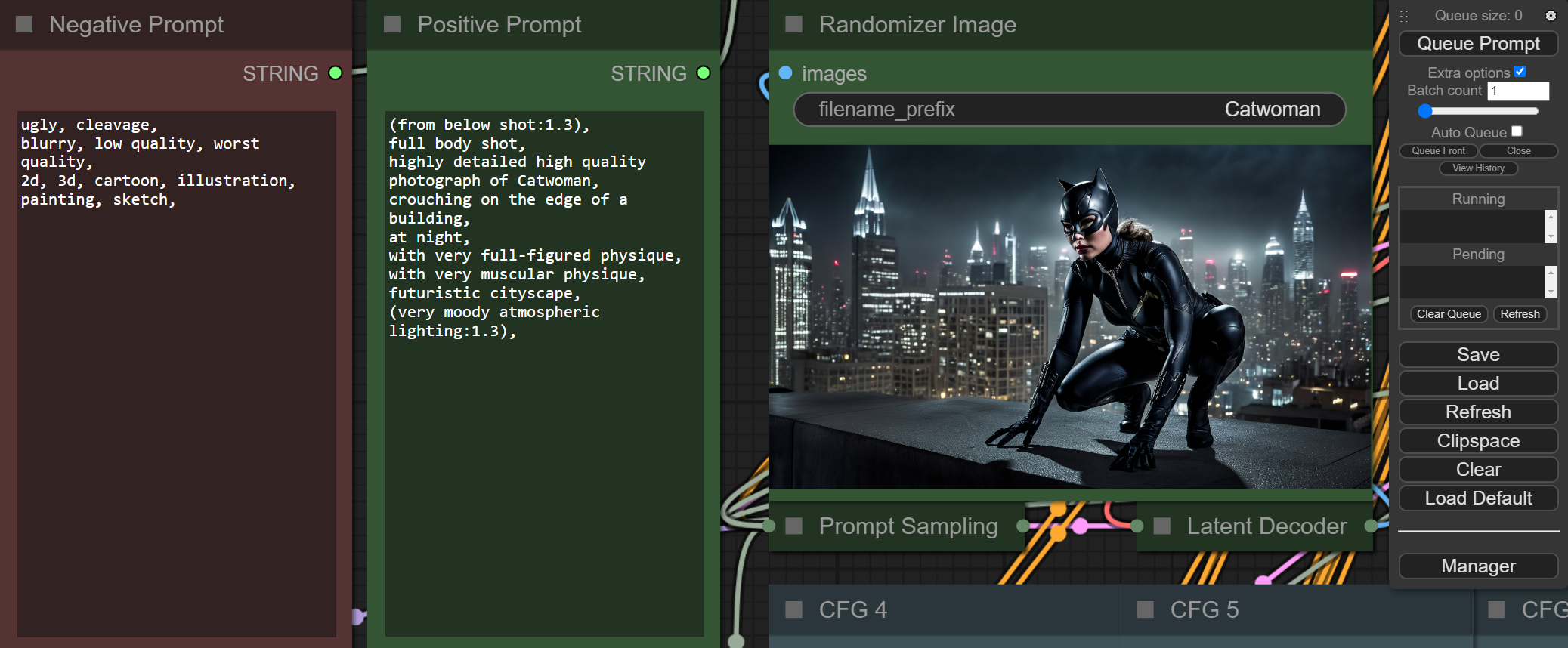Screen dimensions: 1568x648
Task: Click the Negative Prompt node title
Action: (x=137, y=25)
